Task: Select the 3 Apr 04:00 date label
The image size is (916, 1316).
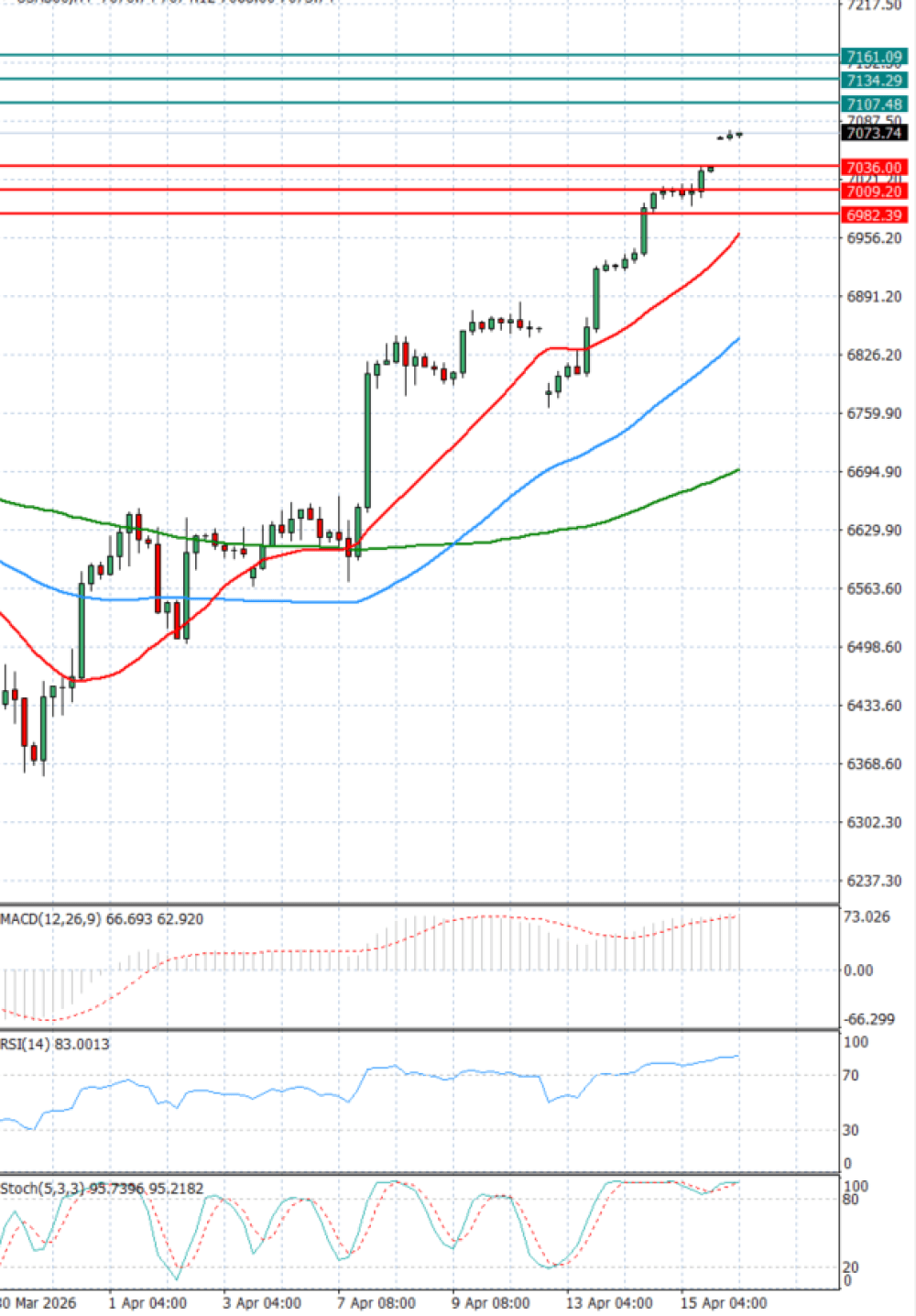Action: pos(261,1302)
